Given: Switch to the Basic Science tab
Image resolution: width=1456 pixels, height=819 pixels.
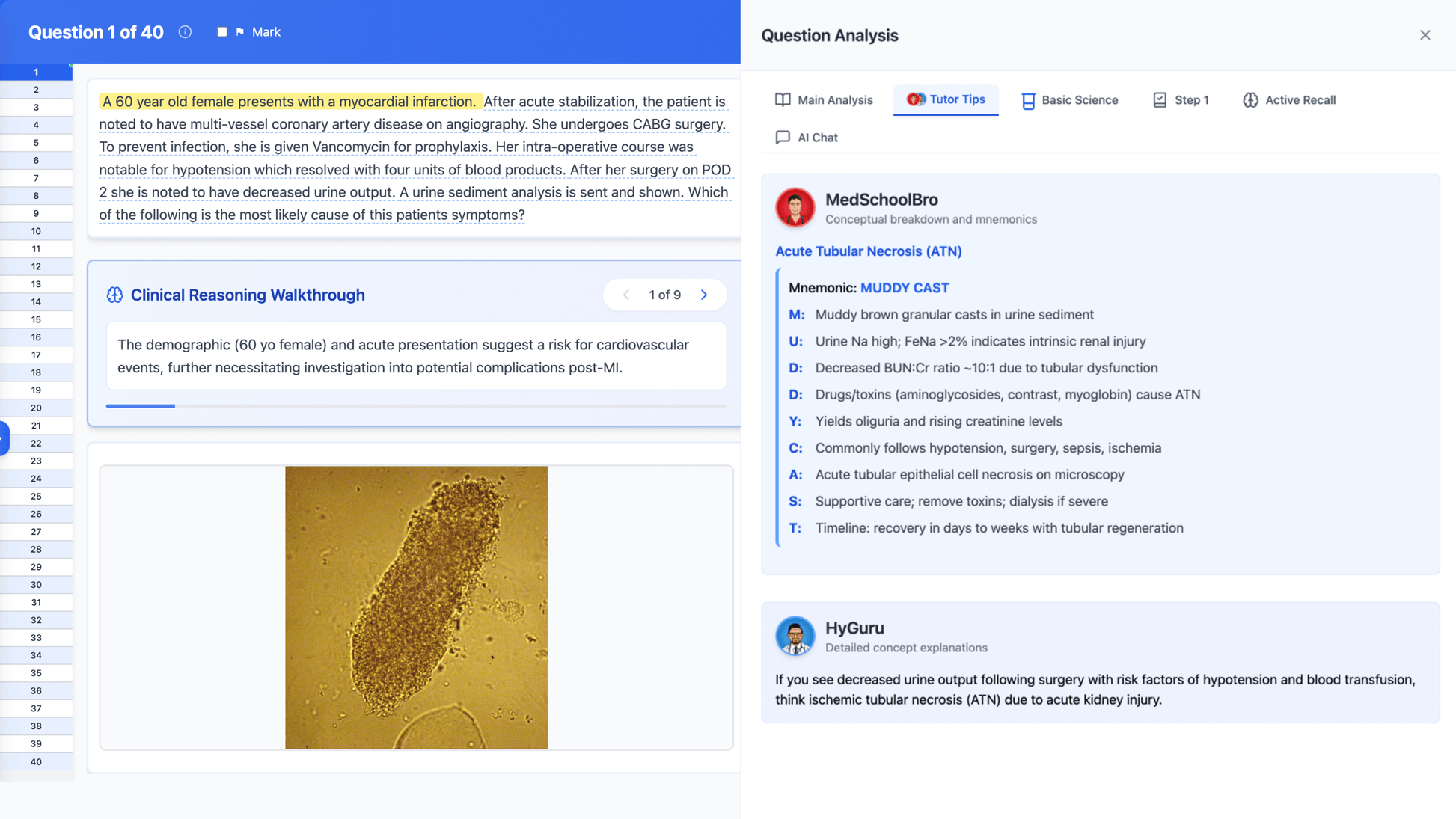Looking at the screenshot, I should pos(1069,100).
